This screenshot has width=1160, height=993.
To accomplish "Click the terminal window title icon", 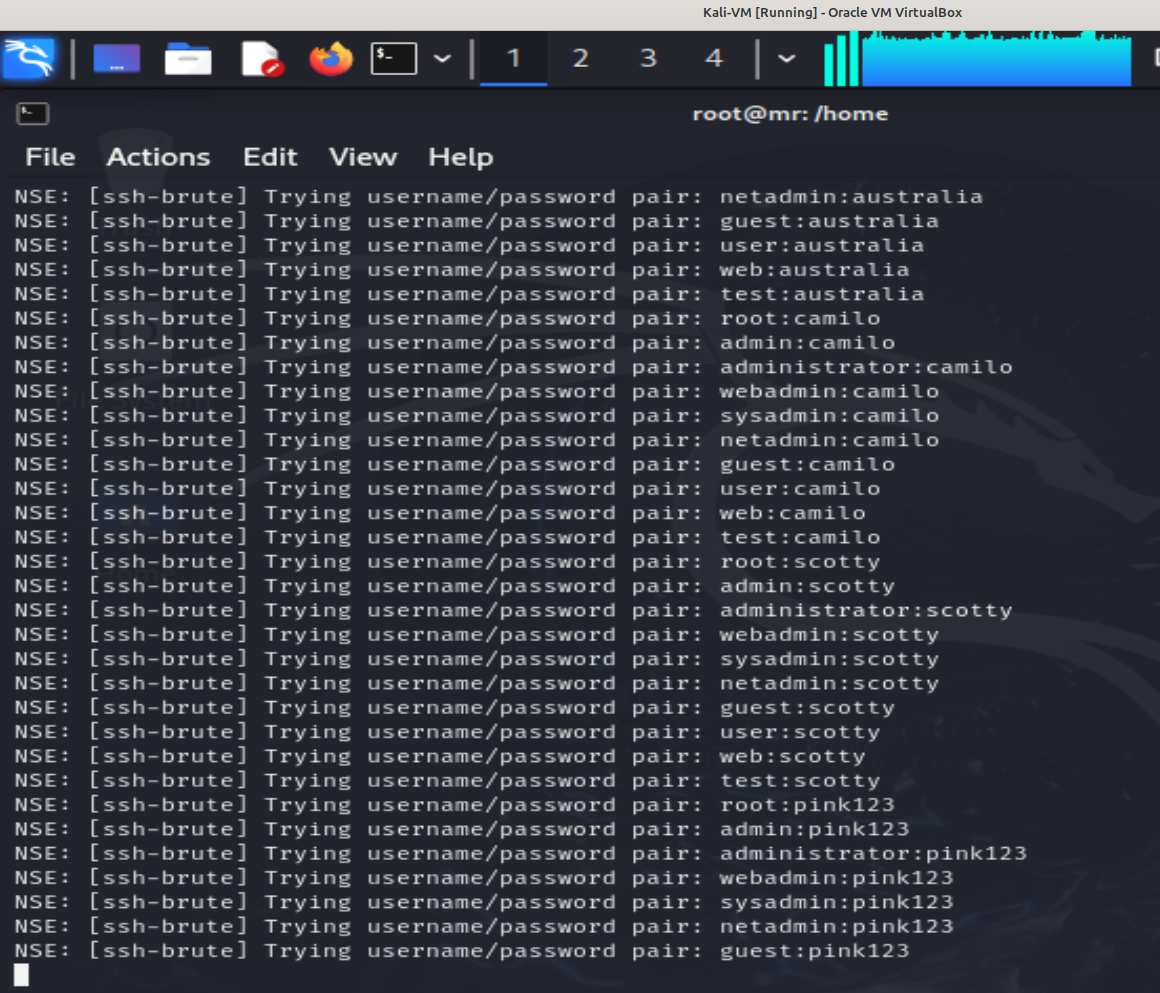I will click(x=33, y=113).
